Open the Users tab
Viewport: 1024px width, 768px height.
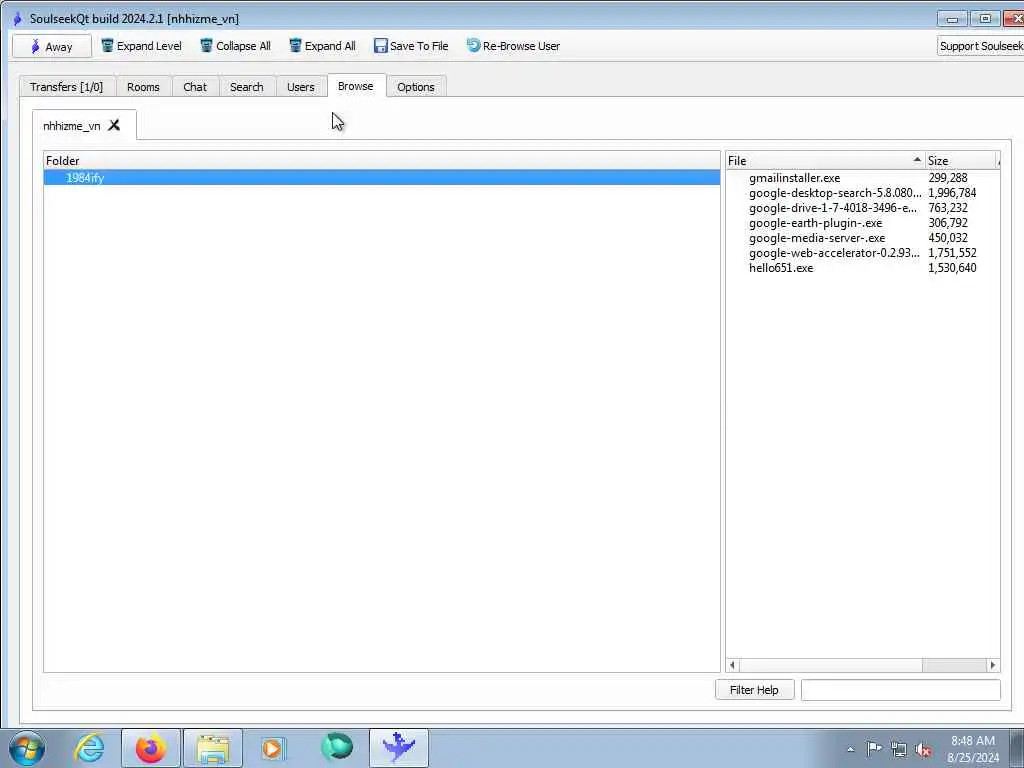click(x=300, y=87)
